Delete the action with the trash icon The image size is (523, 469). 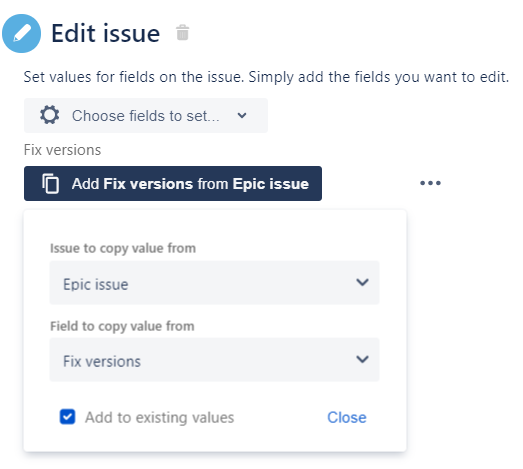(182, 32)
